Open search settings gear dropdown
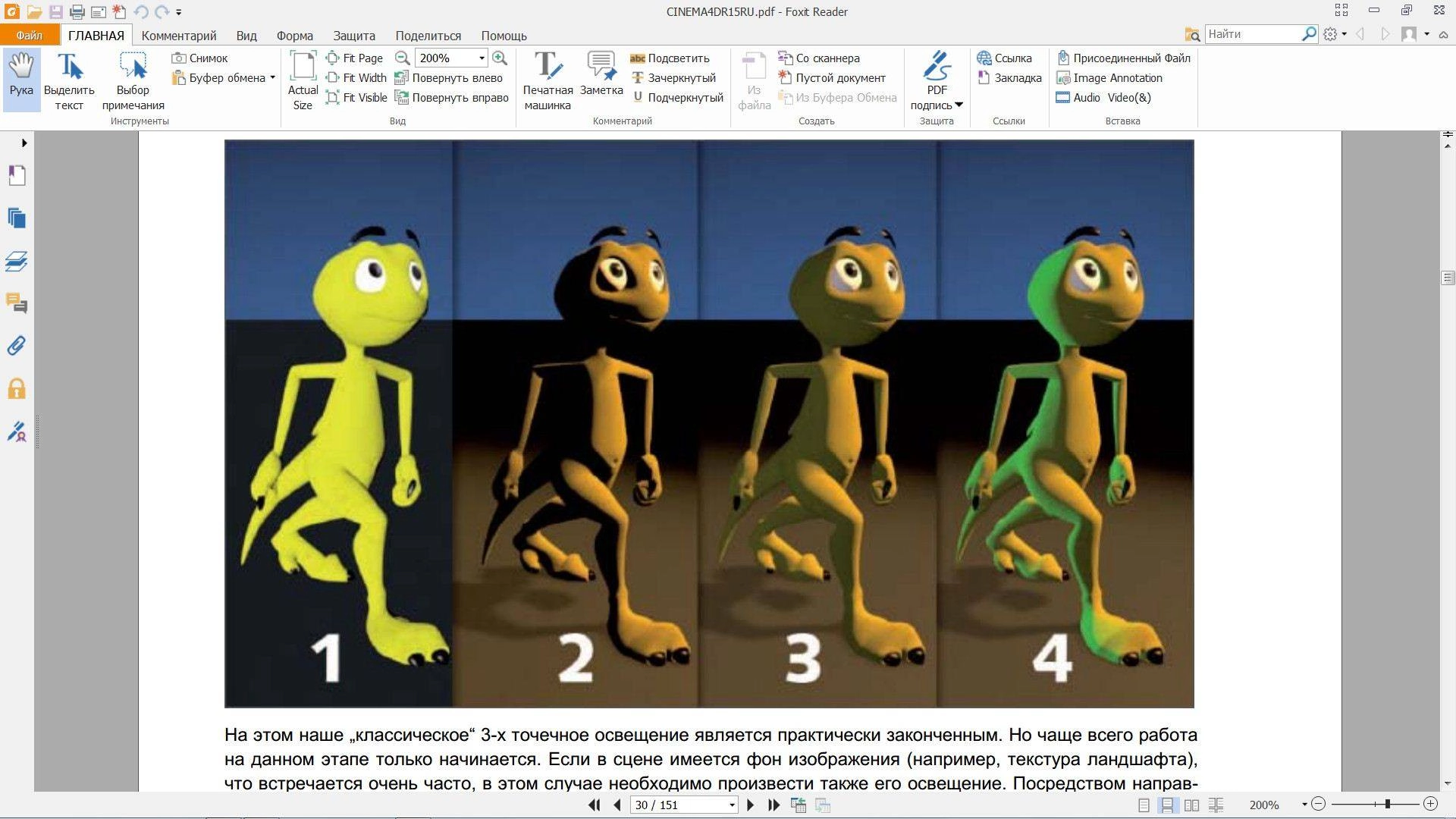The height and width of the screenshot is (819, 1456). 1335,34
